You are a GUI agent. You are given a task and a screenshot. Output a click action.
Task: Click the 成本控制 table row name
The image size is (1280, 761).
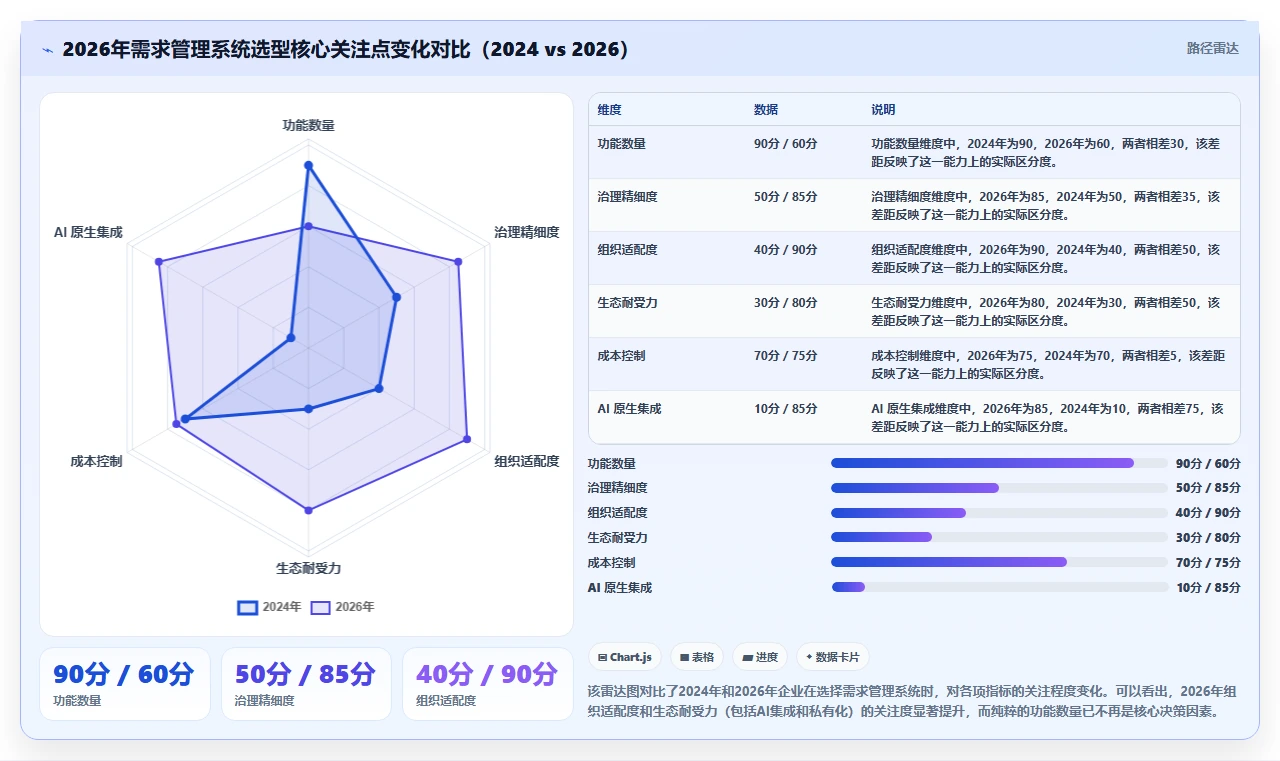(x=622, y=356)
